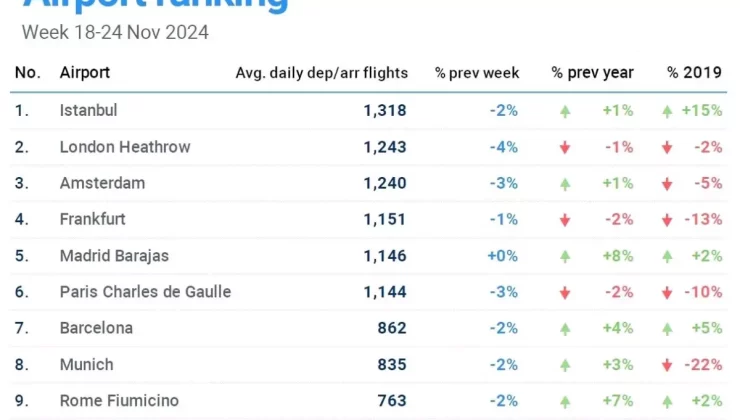Click Madrid Barajas +0% prev week value
The height and width of the screenshot is (420, 740).
(x=502, y=256)
